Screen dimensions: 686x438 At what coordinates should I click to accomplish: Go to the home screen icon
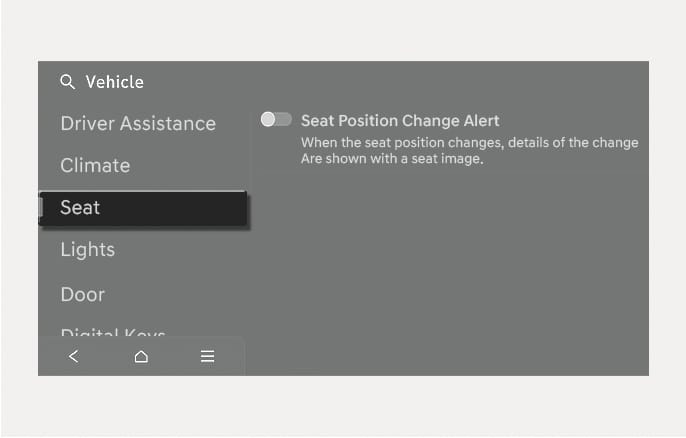[141, 356]
